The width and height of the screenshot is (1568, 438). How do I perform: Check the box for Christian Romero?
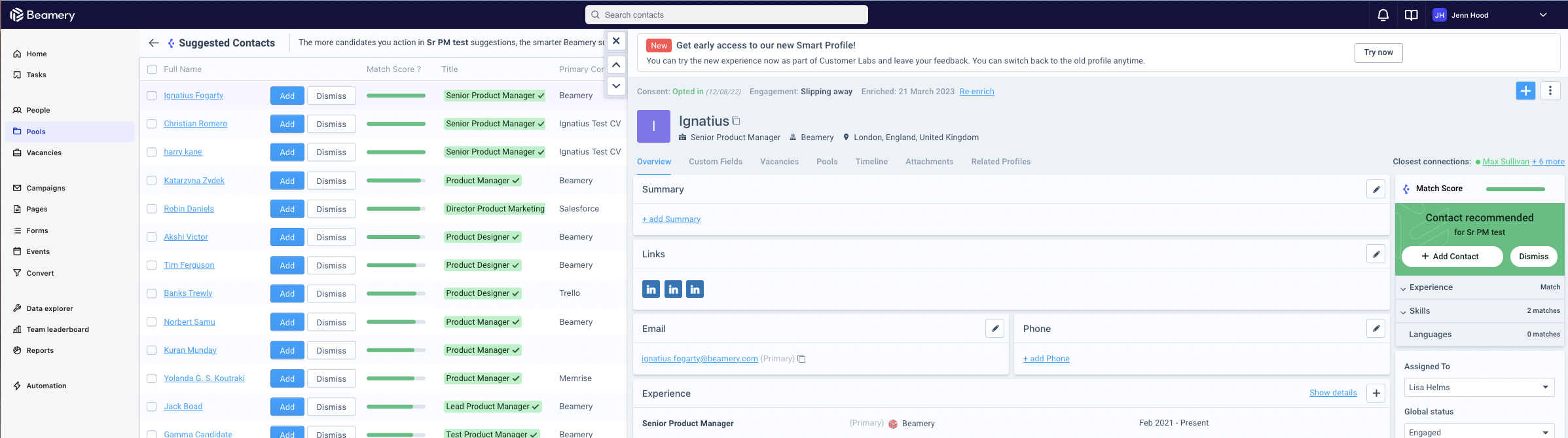click(152, 124)
